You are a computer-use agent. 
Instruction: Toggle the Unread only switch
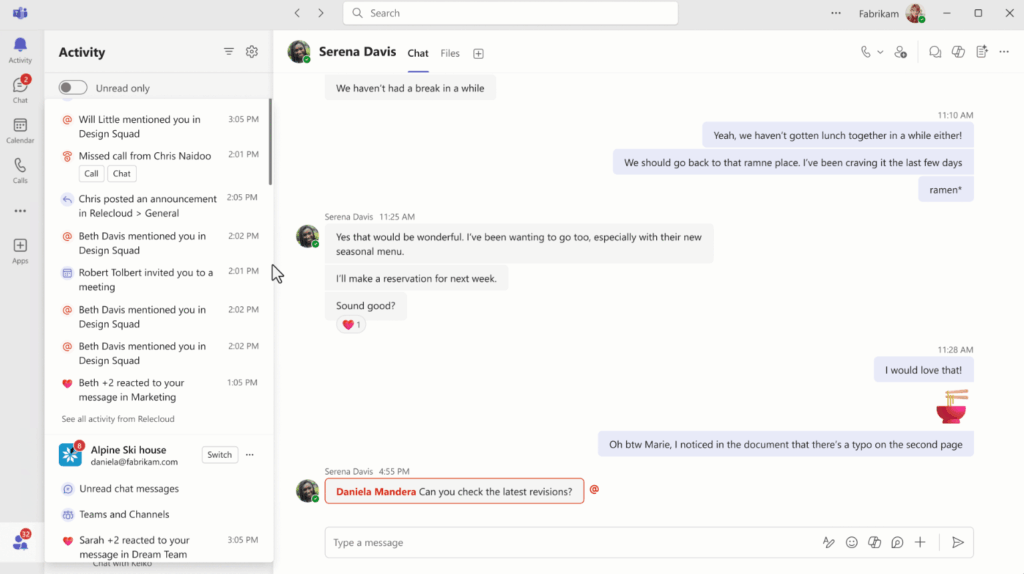pyautogui.click(x=73, y=88)
